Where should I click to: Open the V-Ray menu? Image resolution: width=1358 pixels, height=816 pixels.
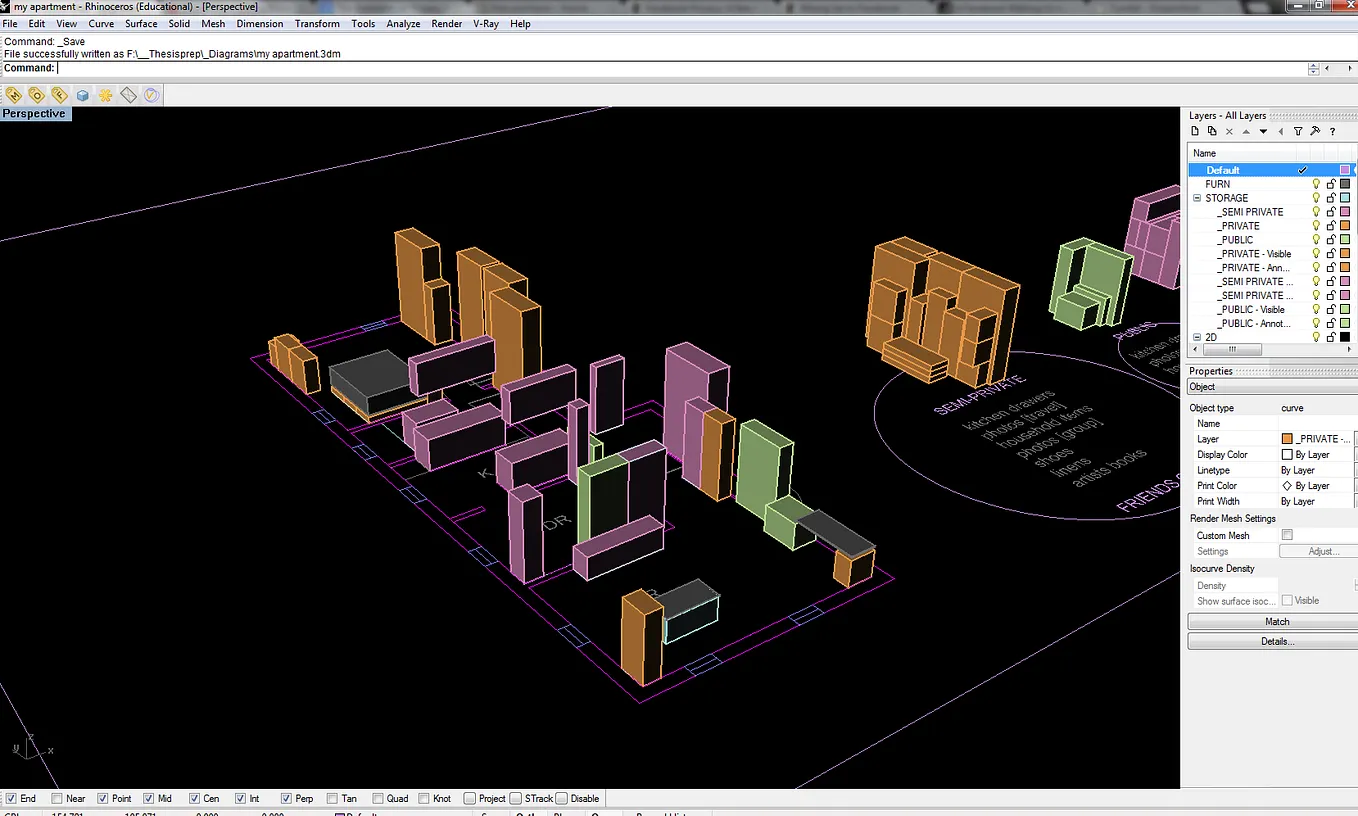click(485, 23)
